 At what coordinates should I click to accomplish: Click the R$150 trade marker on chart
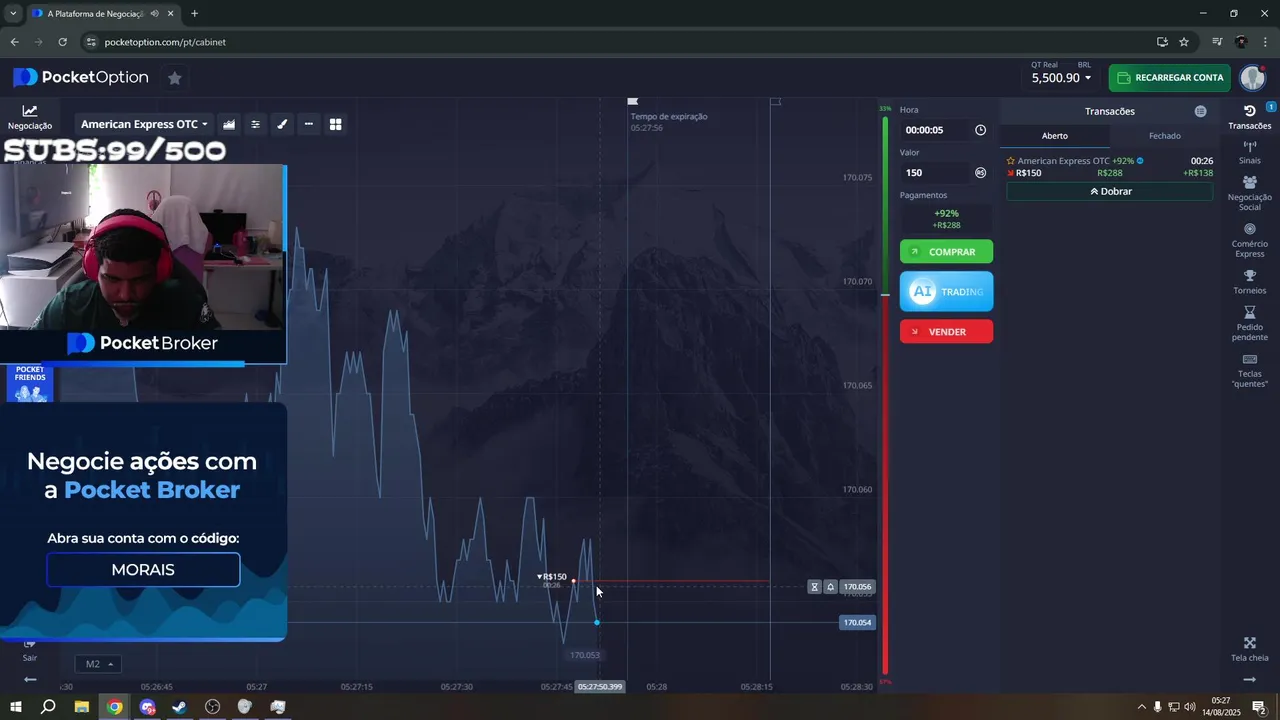coord(552,577)
